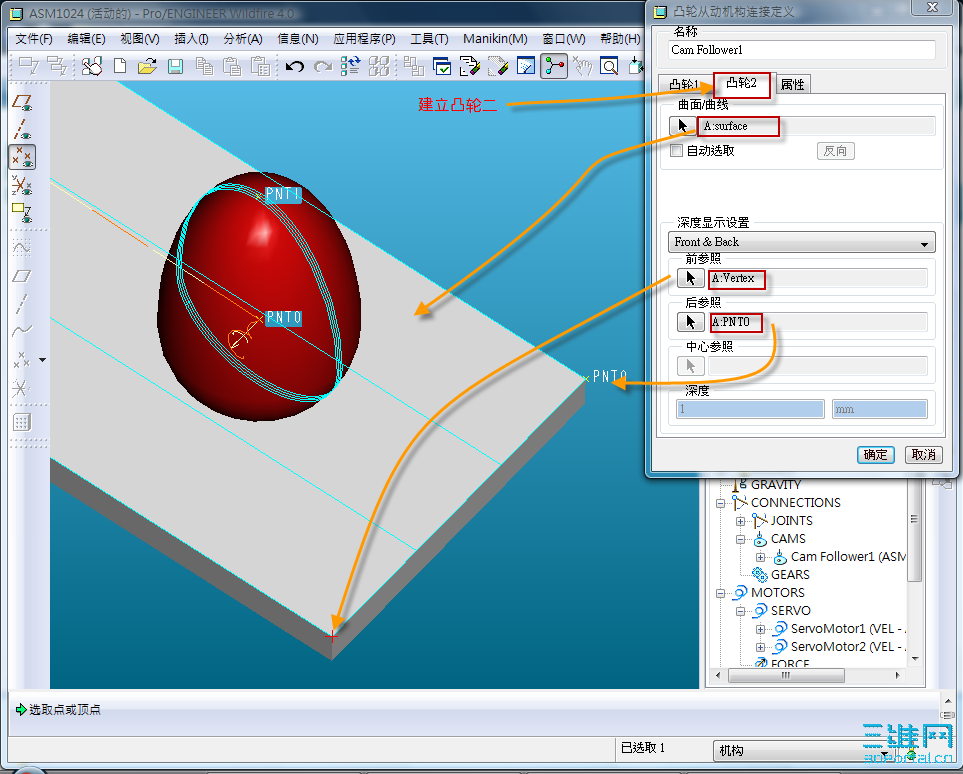Viewport: 963px width, 774px height.
Task: Switch to the 凸轮2 tab
Action: point(741,83)
